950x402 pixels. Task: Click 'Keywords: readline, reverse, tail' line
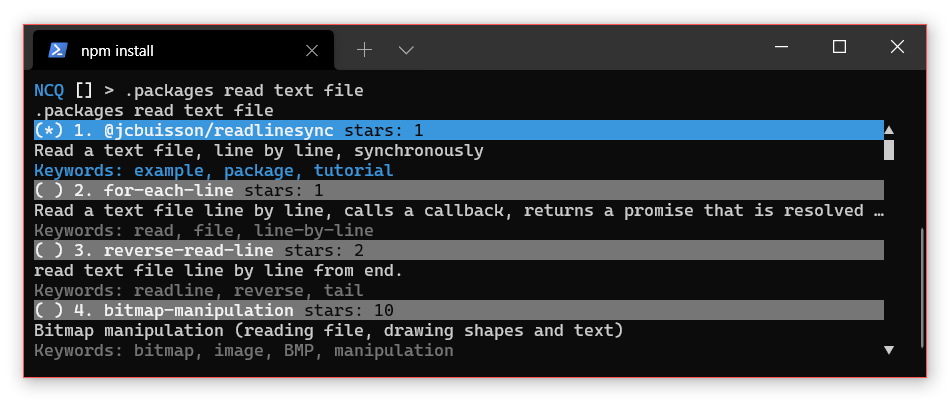pos(199,290)
